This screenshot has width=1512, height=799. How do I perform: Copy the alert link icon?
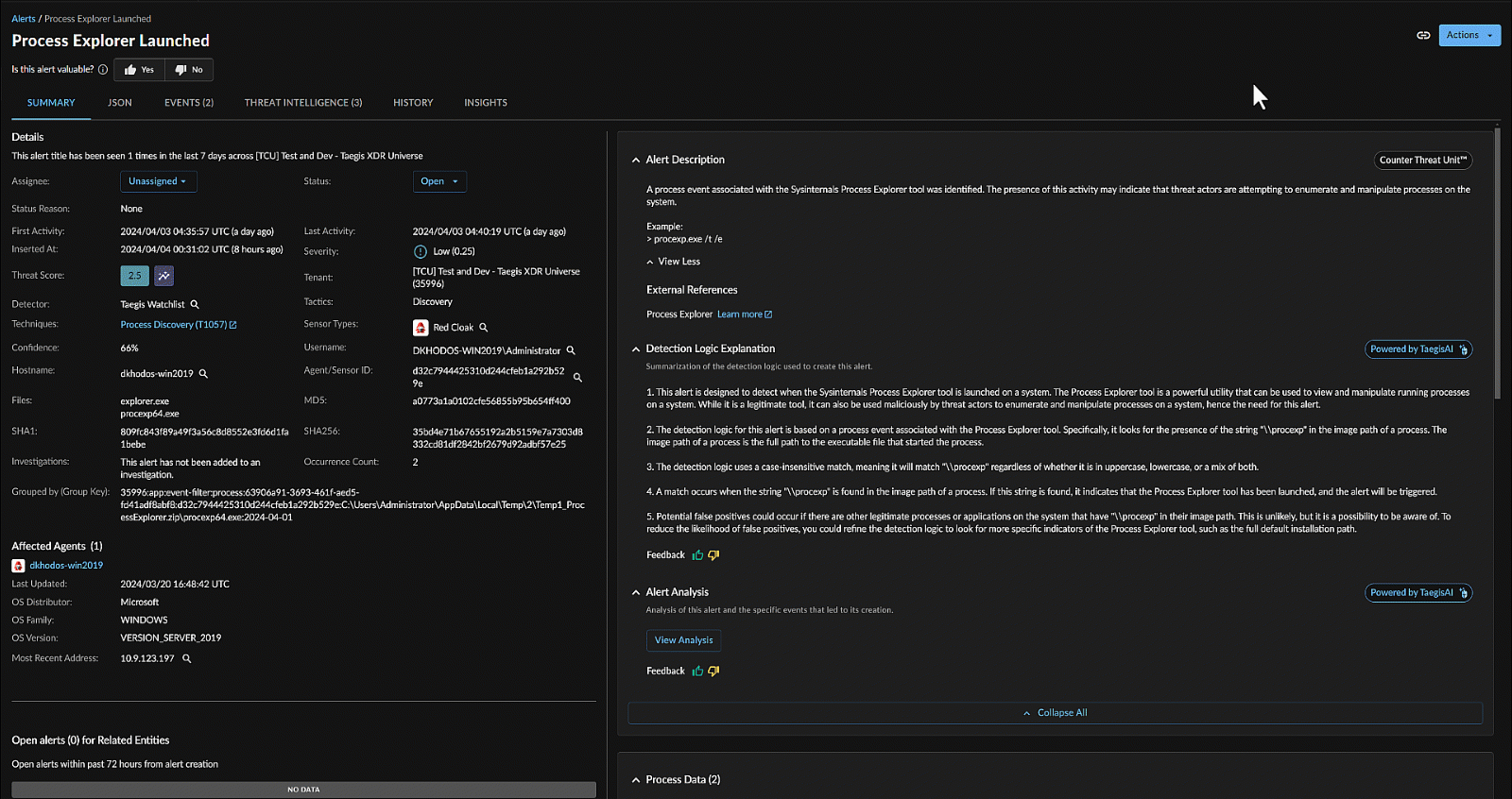(x=1423, y=35)
